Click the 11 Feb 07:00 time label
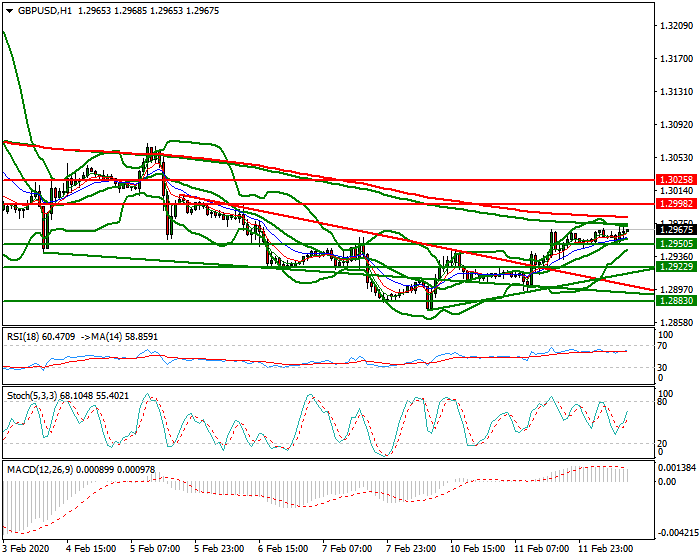The image size is (700, 560). pyautogui.click(x=541, y=548)
